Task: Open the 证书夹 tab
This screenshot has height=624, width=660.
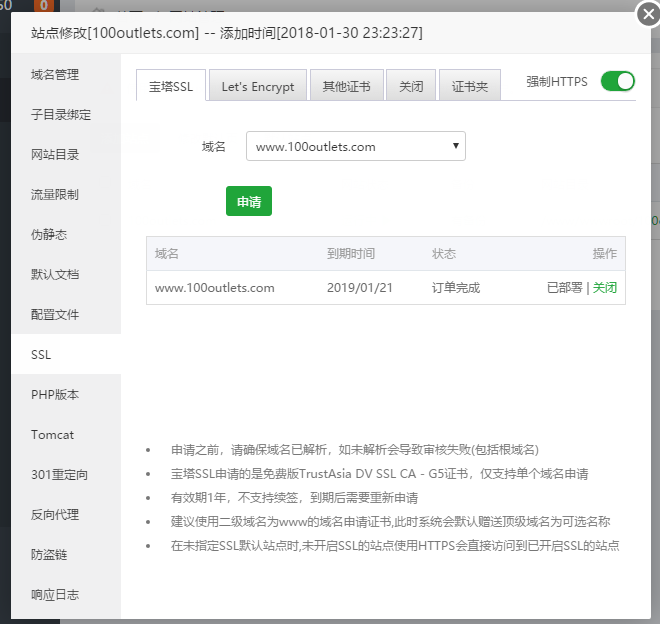Action: tap(470, 87)
